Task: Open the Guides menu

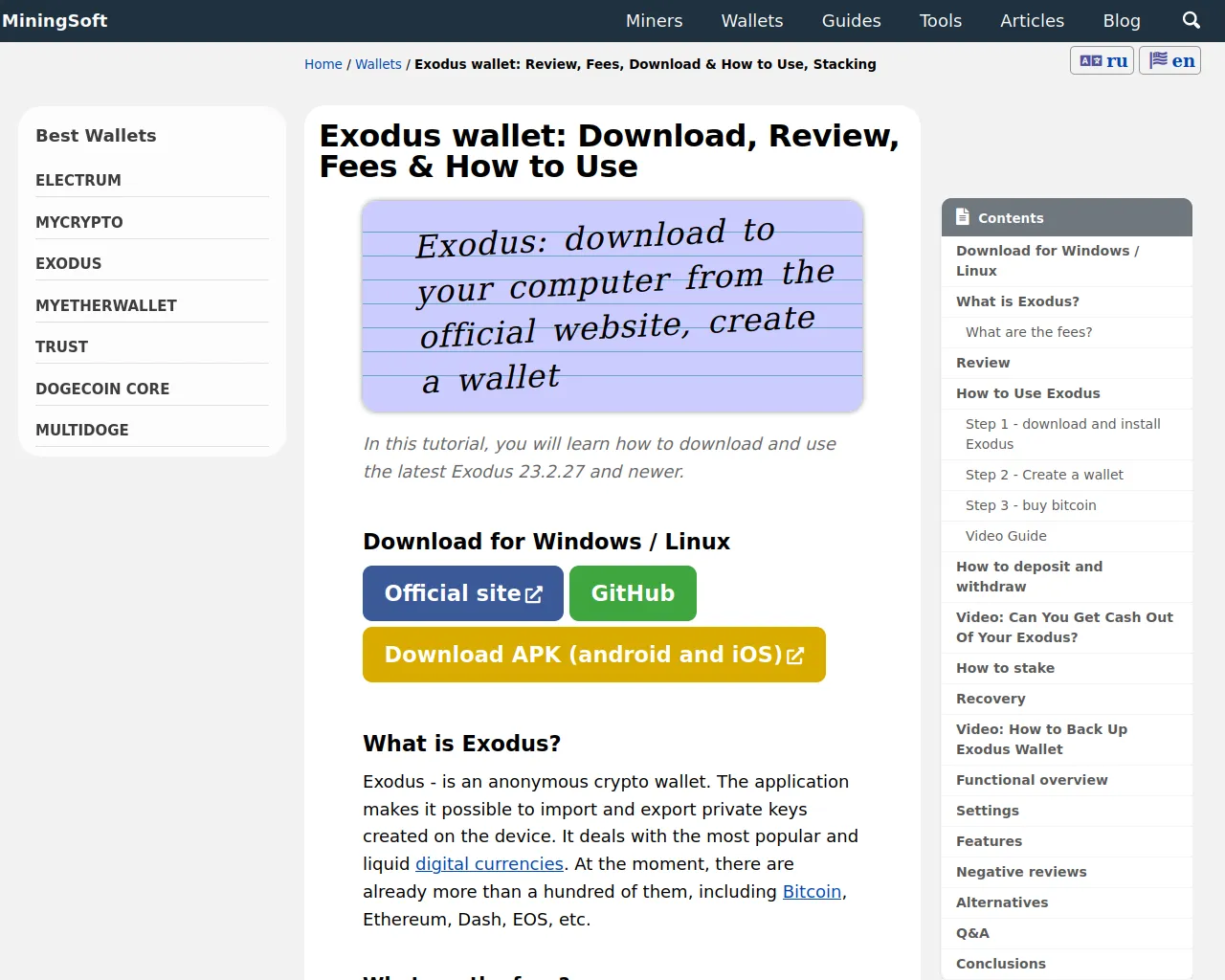Action: [852, 20]
